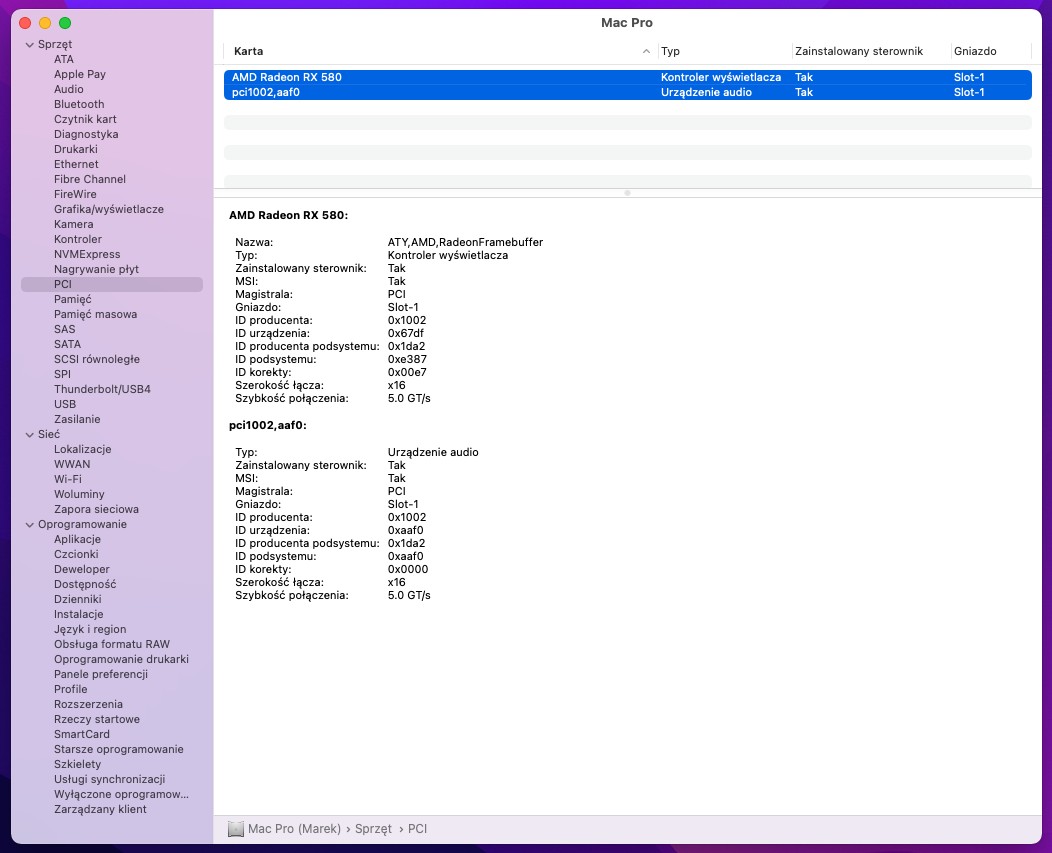Select Czcionki in the sidebar
The width and height of the screenshot is (1052, 853).
pos(76,554)
